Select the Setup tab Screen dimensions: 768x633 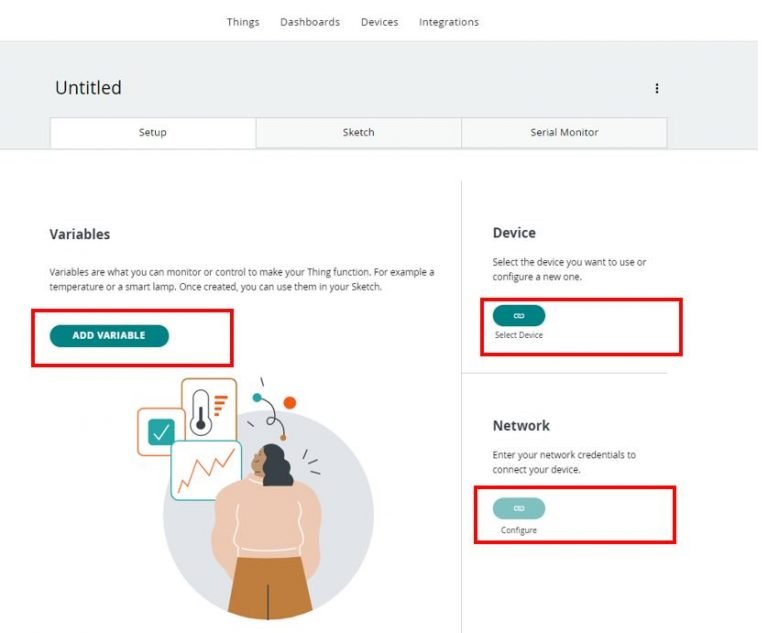[153, 132]
